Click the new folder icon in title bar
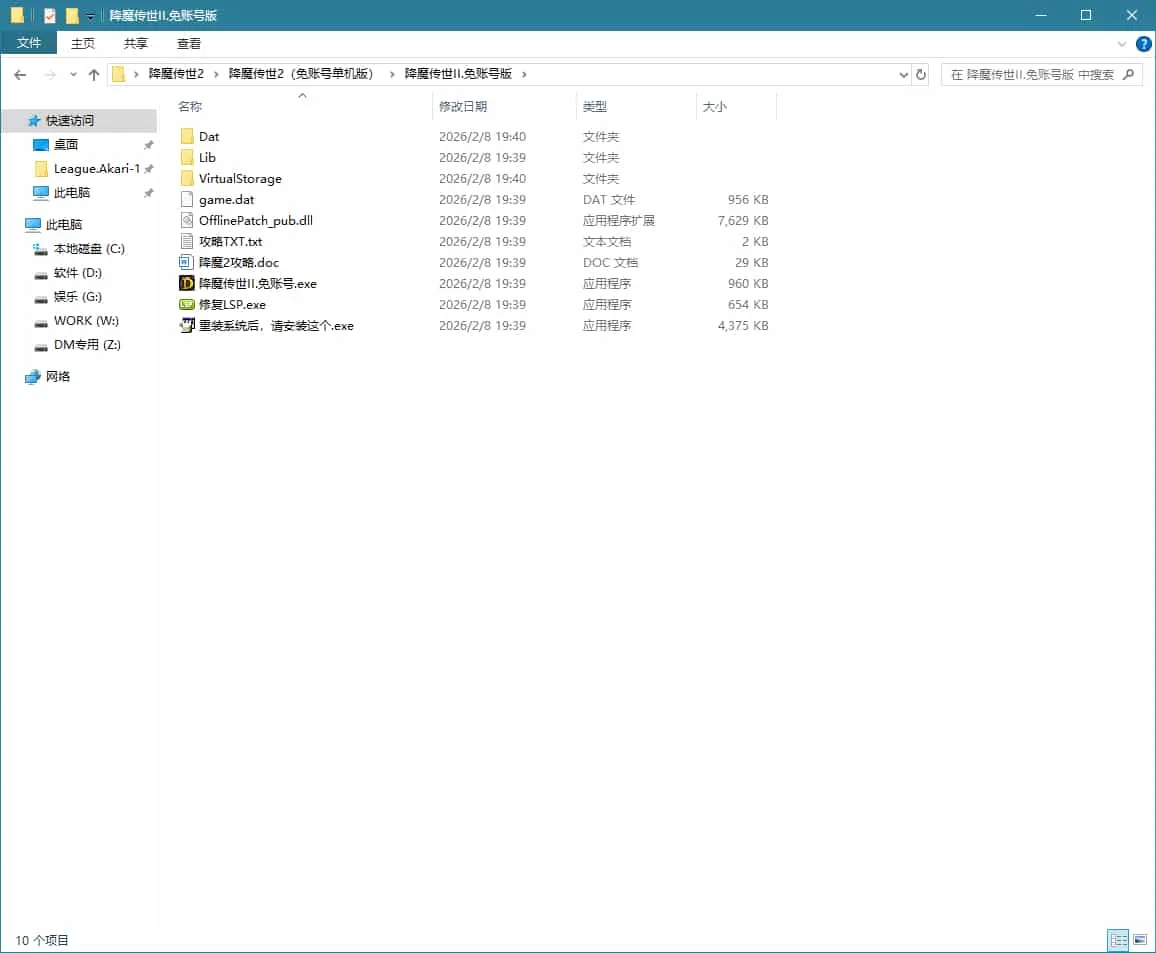Screen dimensions: 1156x953 (72, 15)
